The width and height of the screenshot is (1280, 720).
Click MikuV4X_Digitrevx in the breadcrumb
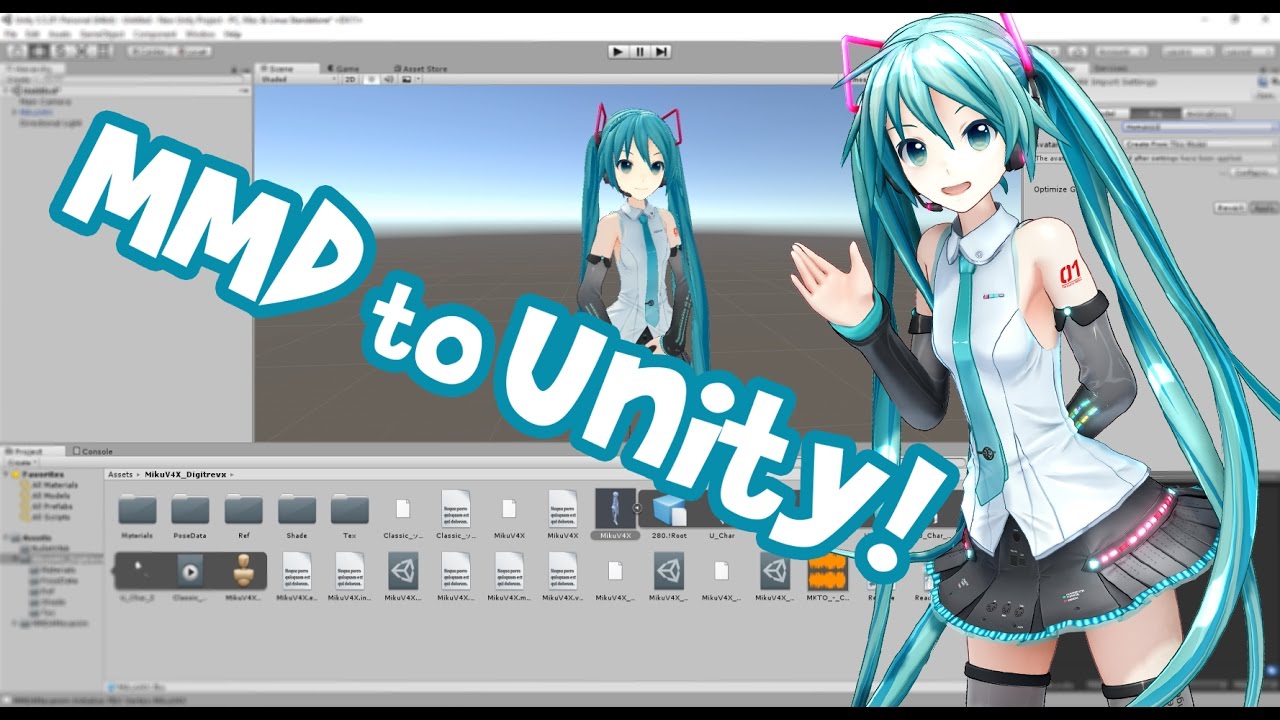pos(187,474)
